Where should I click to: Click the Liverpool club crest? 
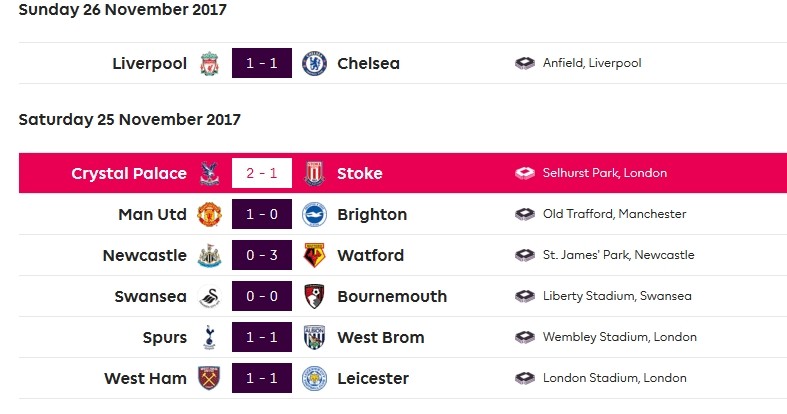pyautogui.click(x=209, y=63)
